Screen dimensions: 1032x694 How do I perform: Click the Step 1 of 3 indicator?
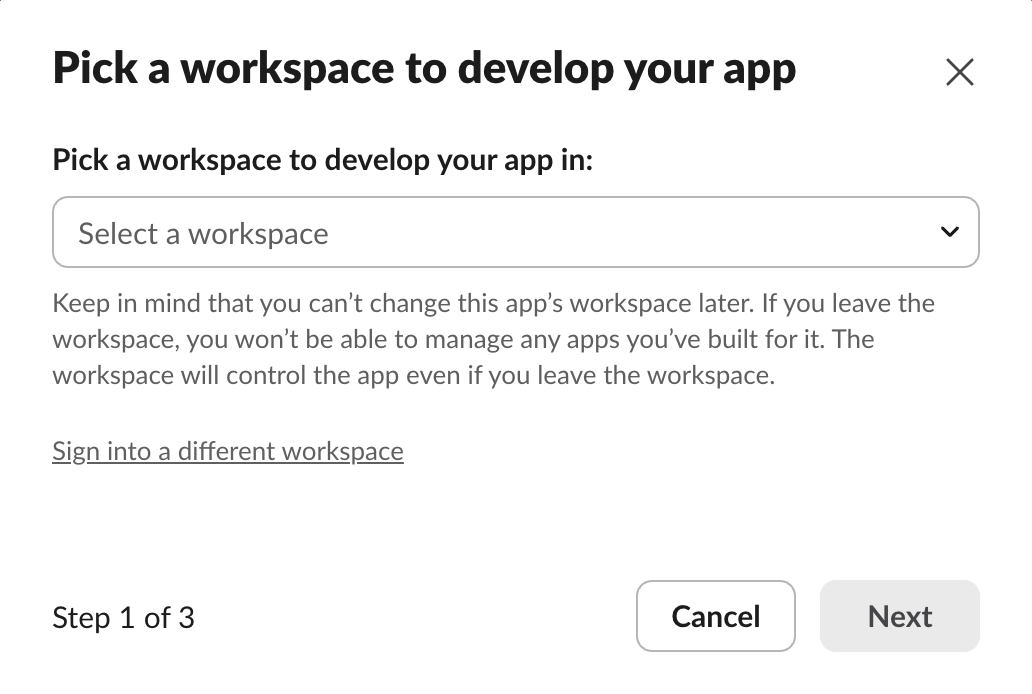click(x=124, y=618)
